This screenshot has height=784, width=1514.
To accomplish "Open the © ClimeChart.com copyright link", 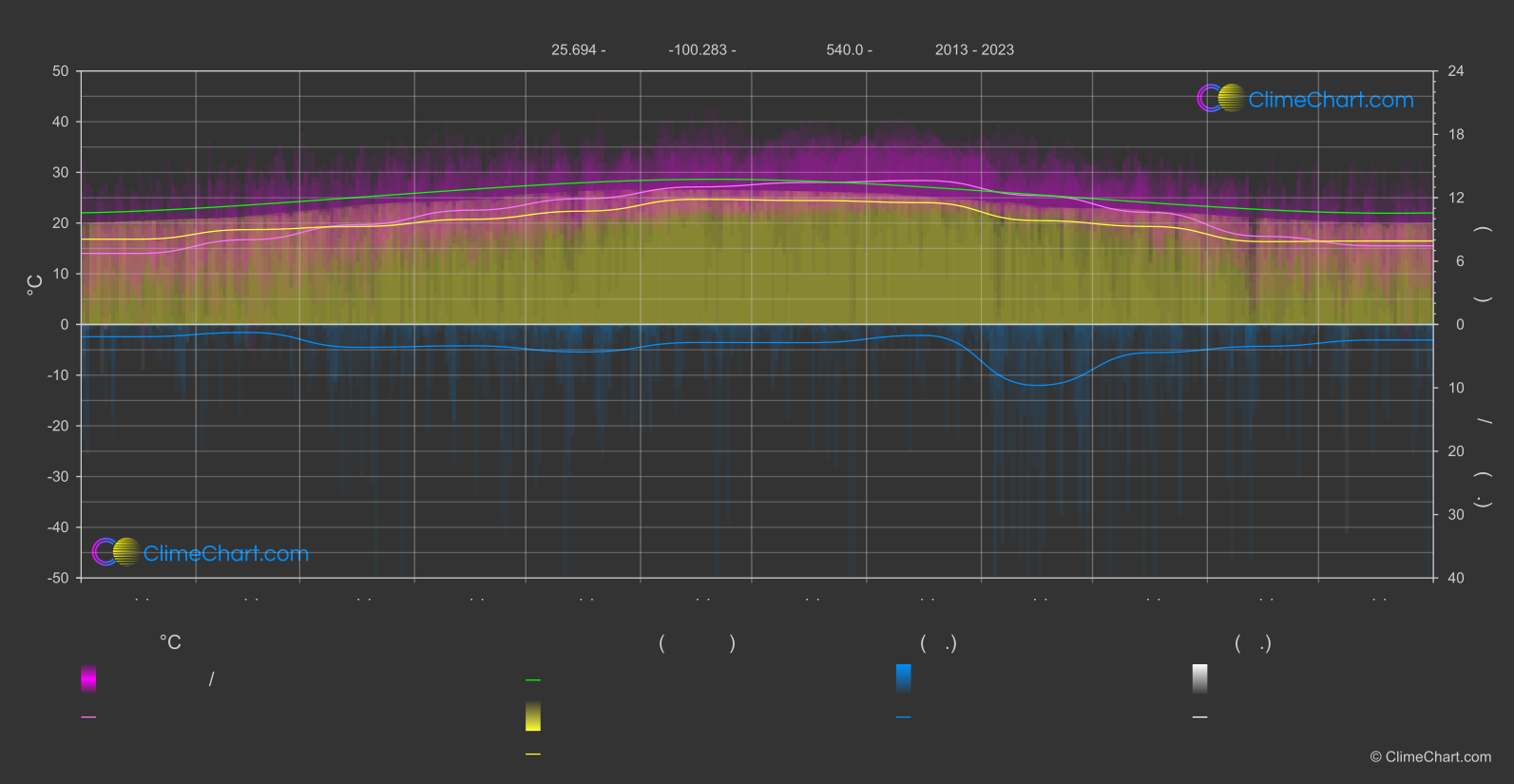I will 1430,757.
